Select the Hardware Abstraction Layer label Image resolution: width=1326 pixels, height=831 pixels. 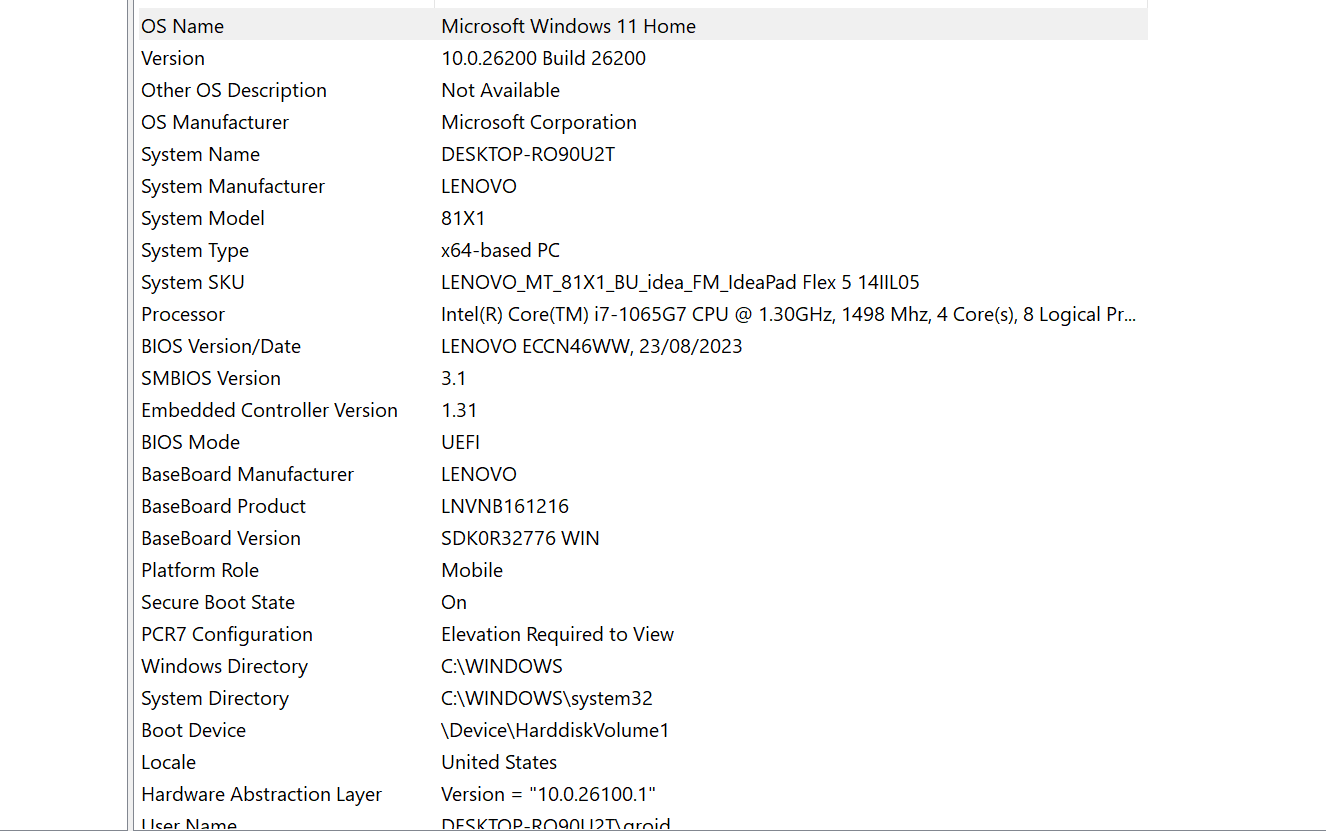click(x=261, y=794)
